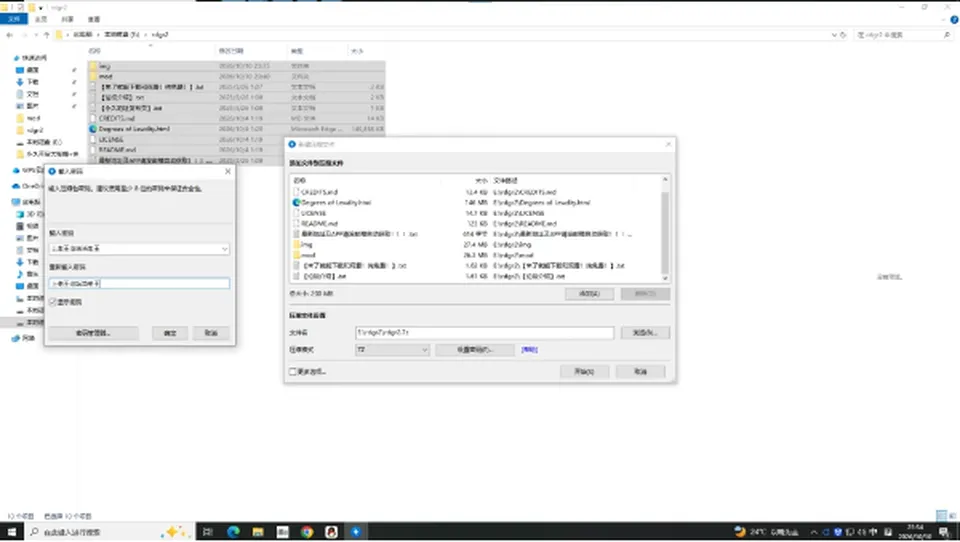This screenshot has width=960, height=542.
Task: Click the archive file name path field
Action: 484,332
